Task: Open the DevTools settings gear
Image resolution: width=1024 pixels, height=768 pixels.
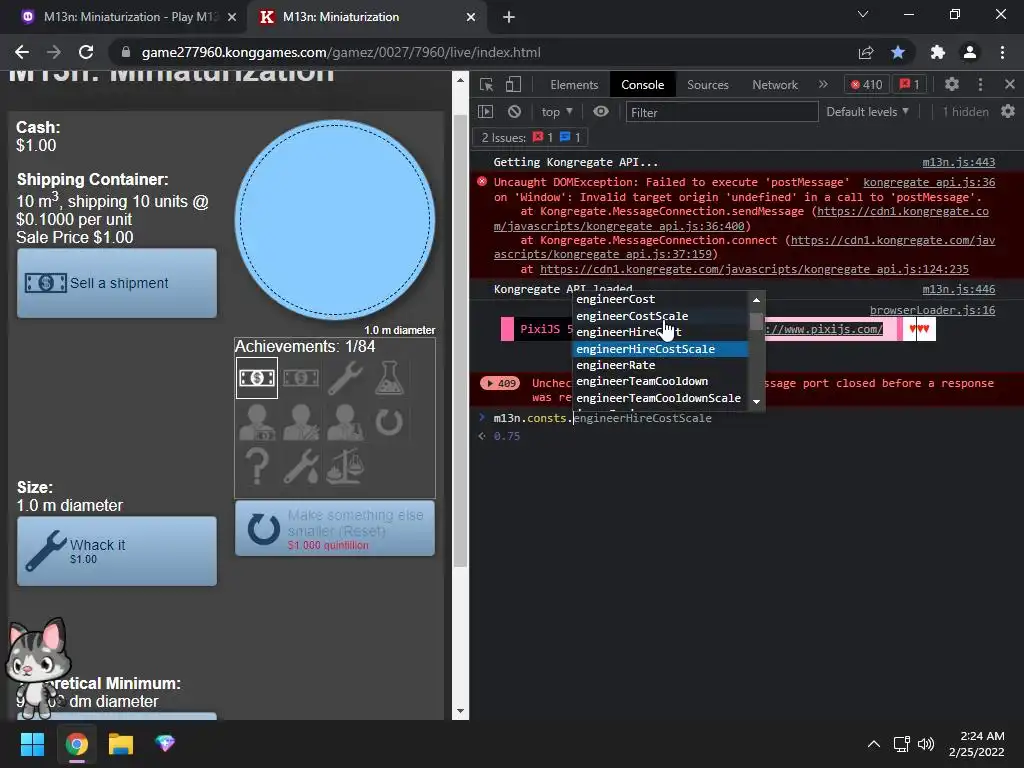Action: [952, 84]
